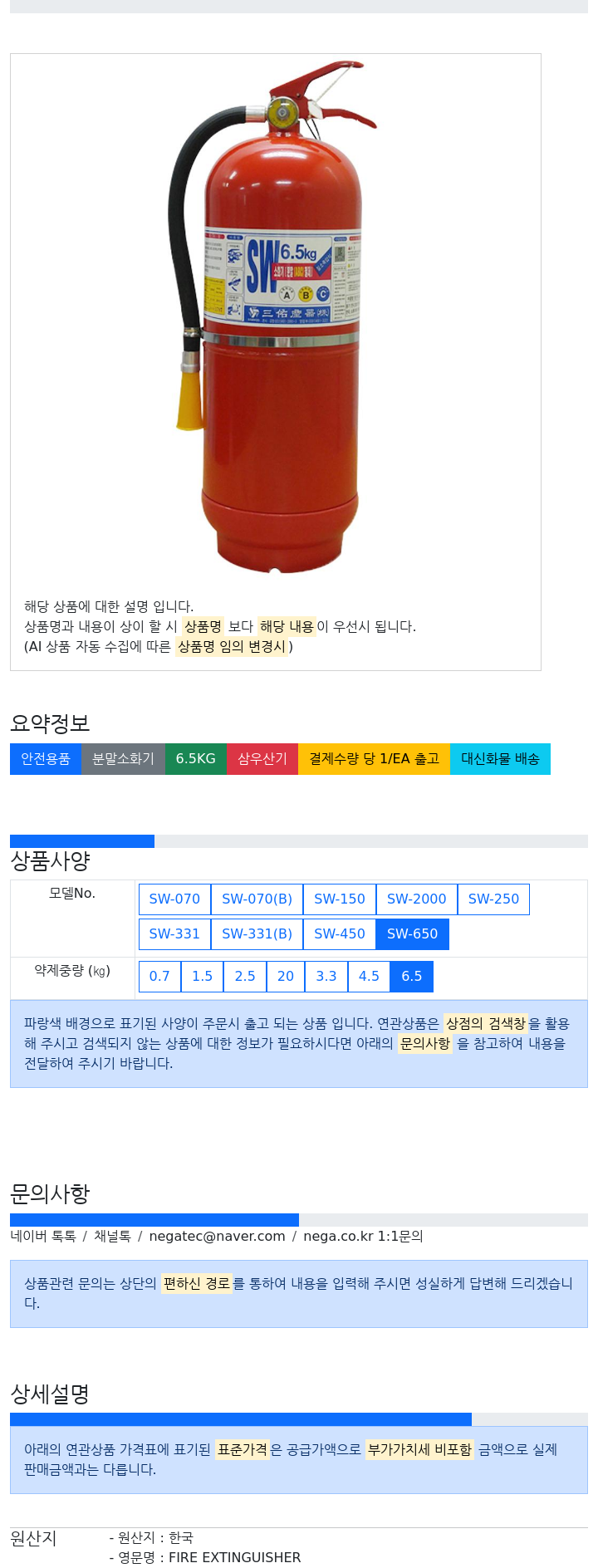Click the negatec@naver.com email contact
The height and width of the screenshot is (1568, 598).
pos(217,1237)
